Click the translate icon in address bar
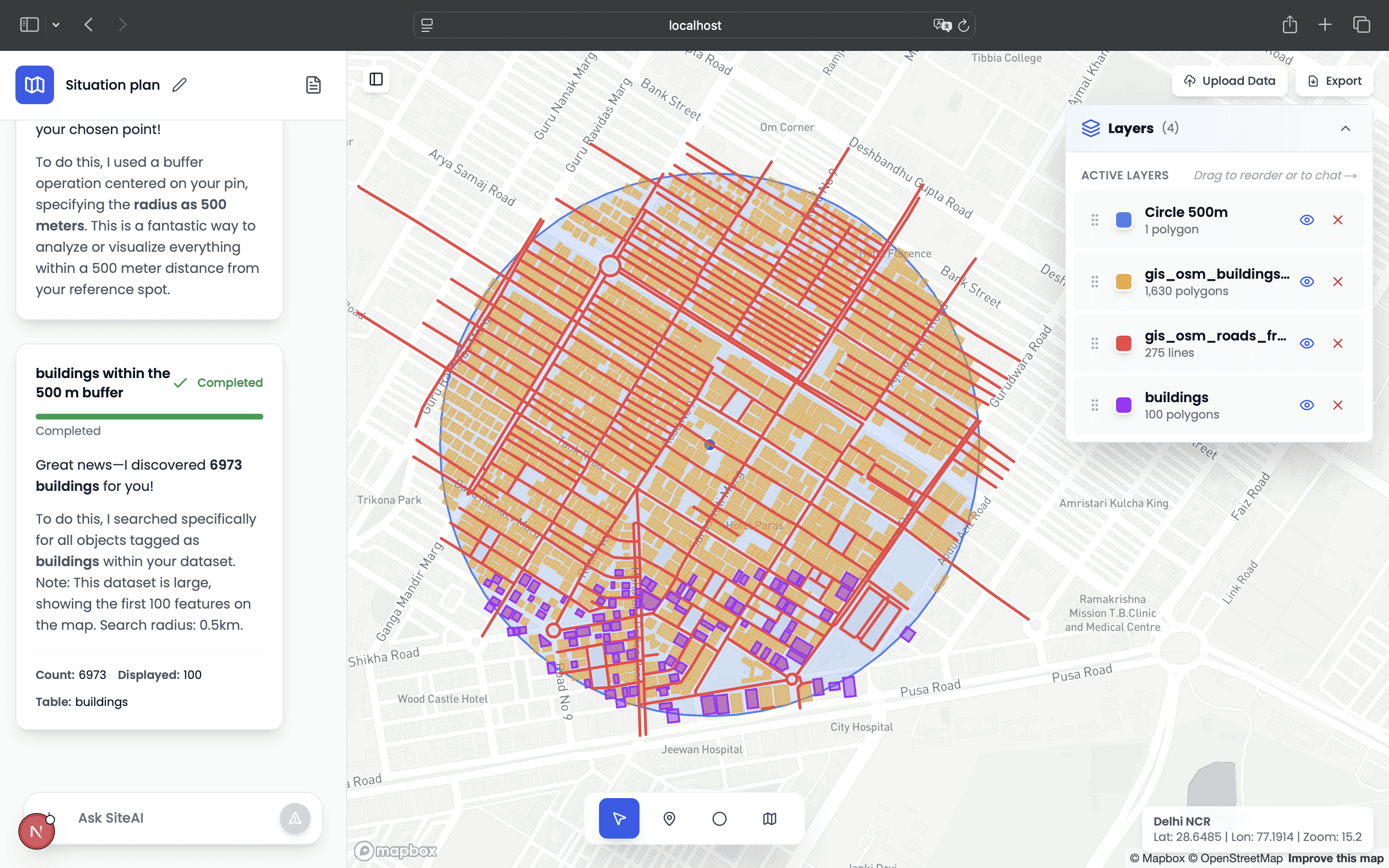The height and width of the screenshot is (868, 1389). click(x=942, y=25)
